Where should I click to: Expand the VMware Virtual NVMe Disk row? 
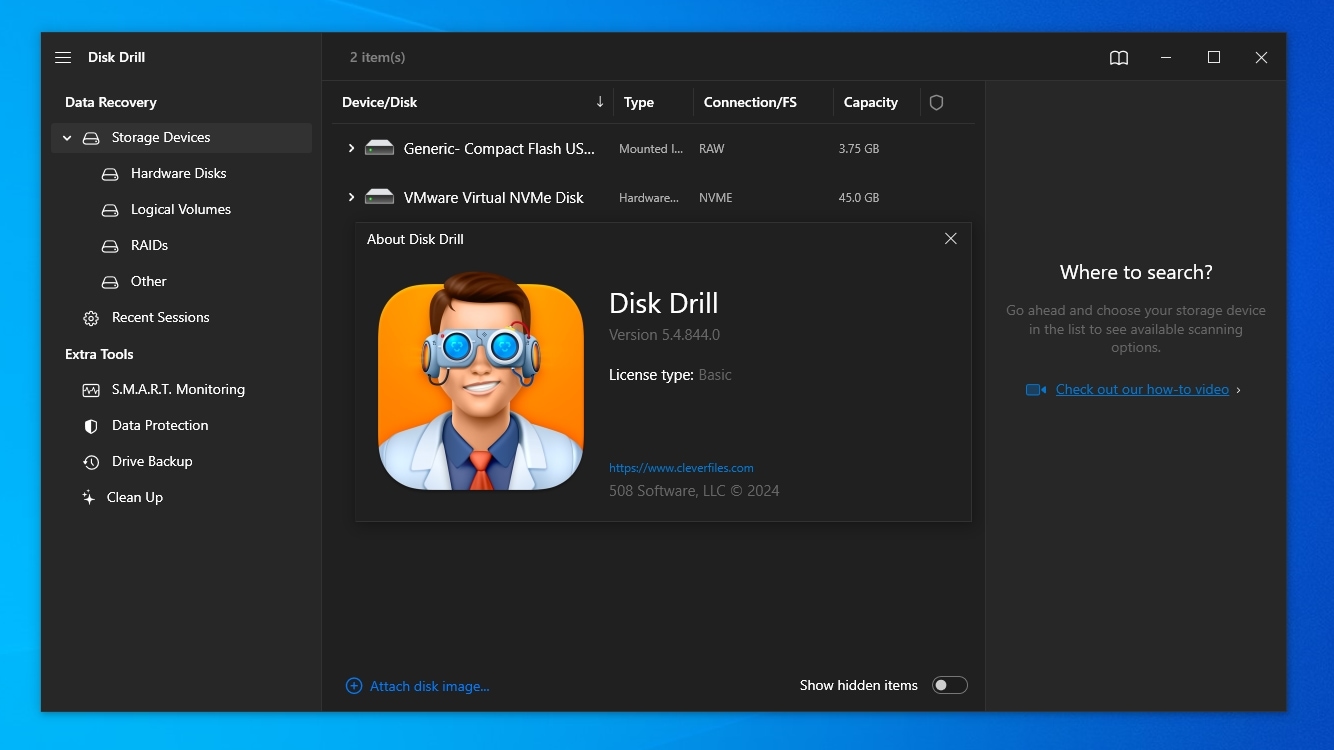pos(351,197)
